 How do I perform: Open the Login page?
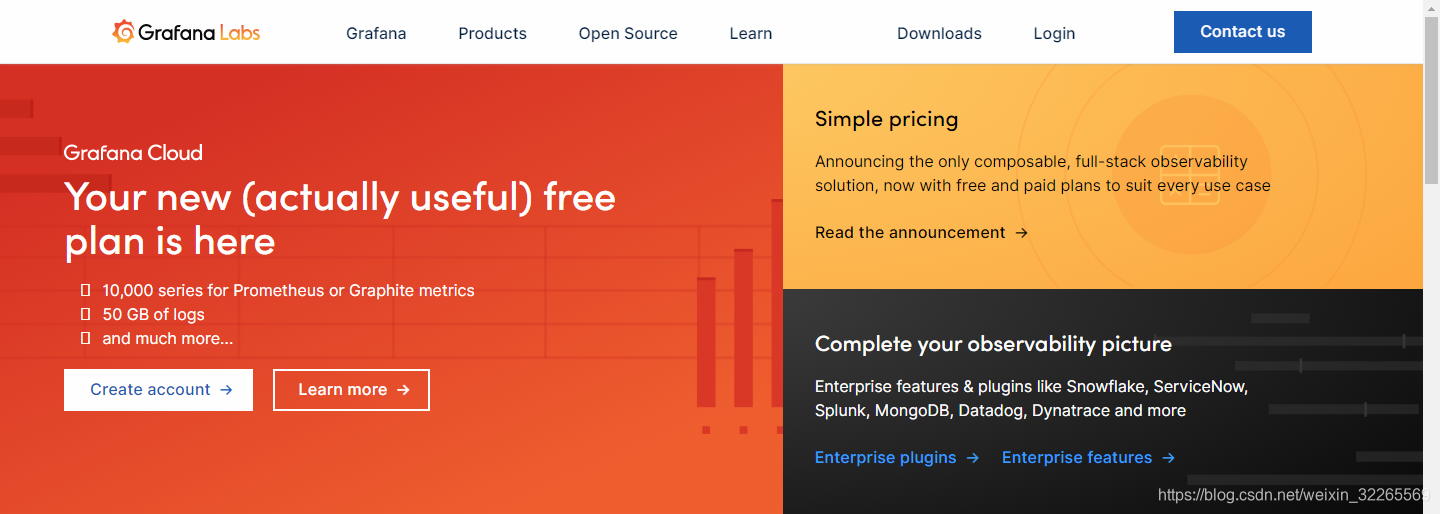pyautogui.click(x=1054, y=33)
